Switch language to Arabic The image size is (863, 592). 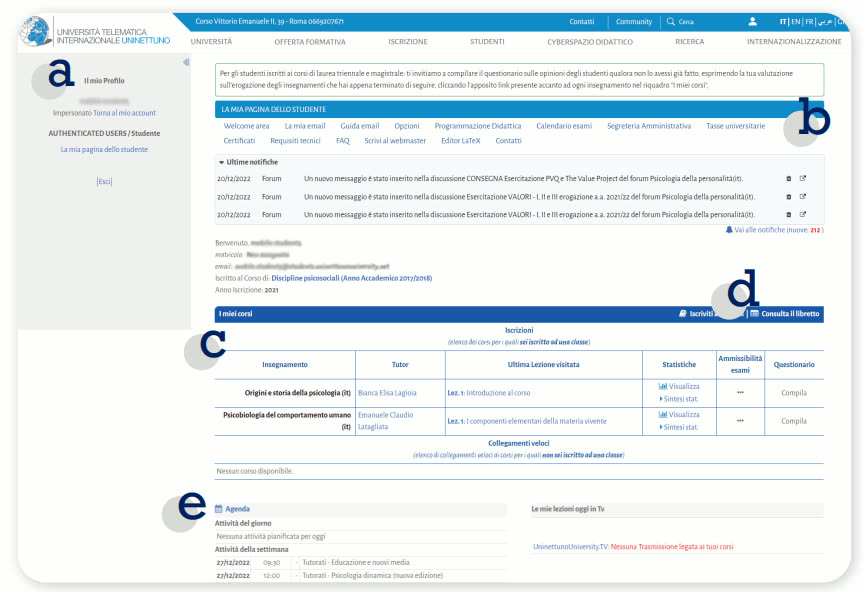[824, 21]
